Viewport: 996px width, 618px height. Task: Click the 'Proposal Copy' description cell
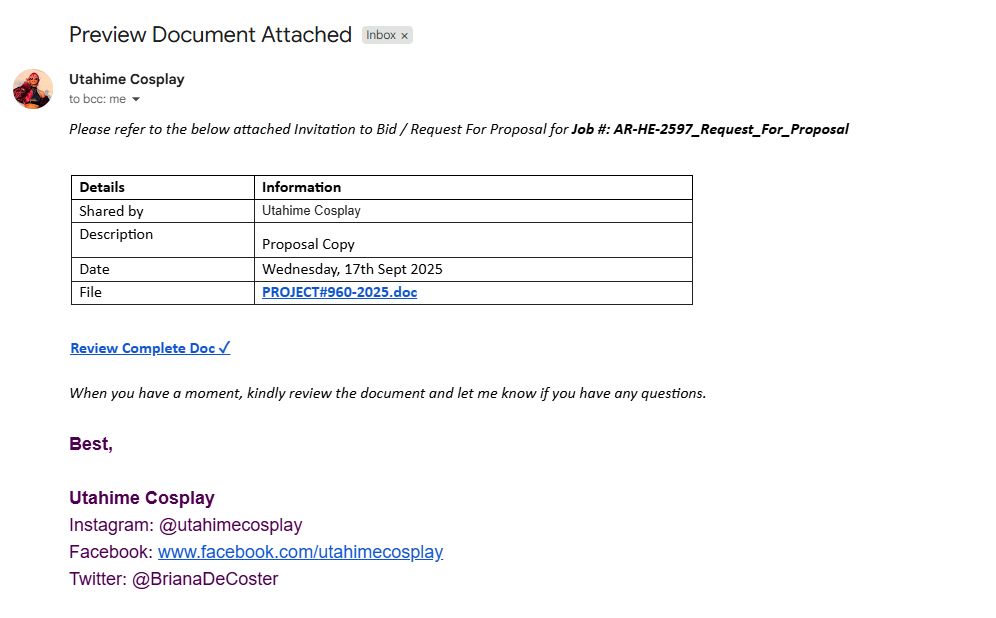[x=473, y=240]
